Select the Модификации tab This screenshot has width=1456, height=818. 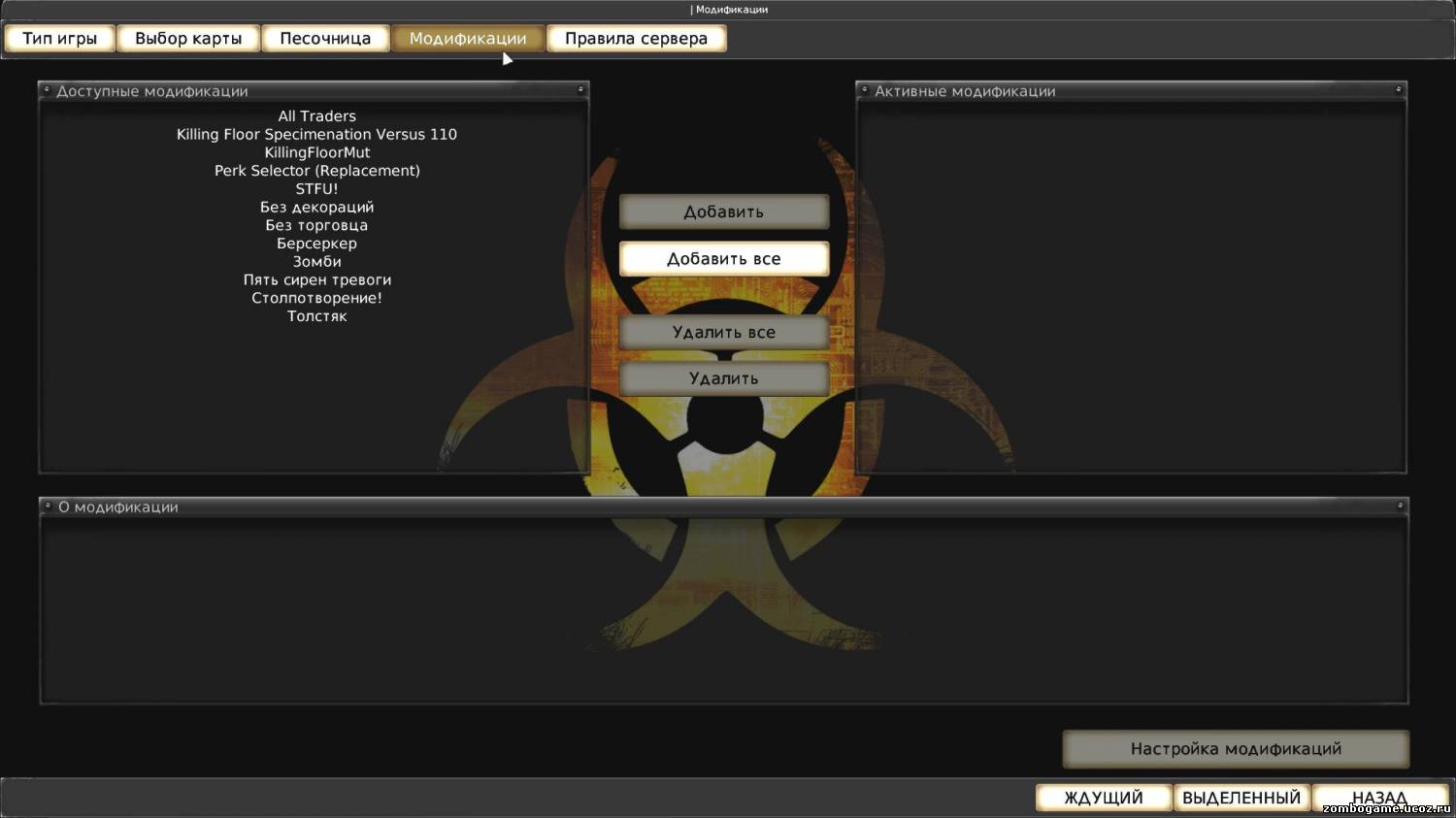(468, 39)
